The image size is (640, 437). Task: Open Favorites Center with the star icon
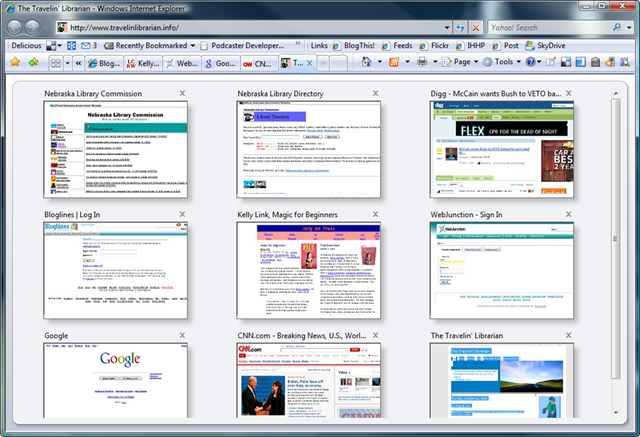15,62
